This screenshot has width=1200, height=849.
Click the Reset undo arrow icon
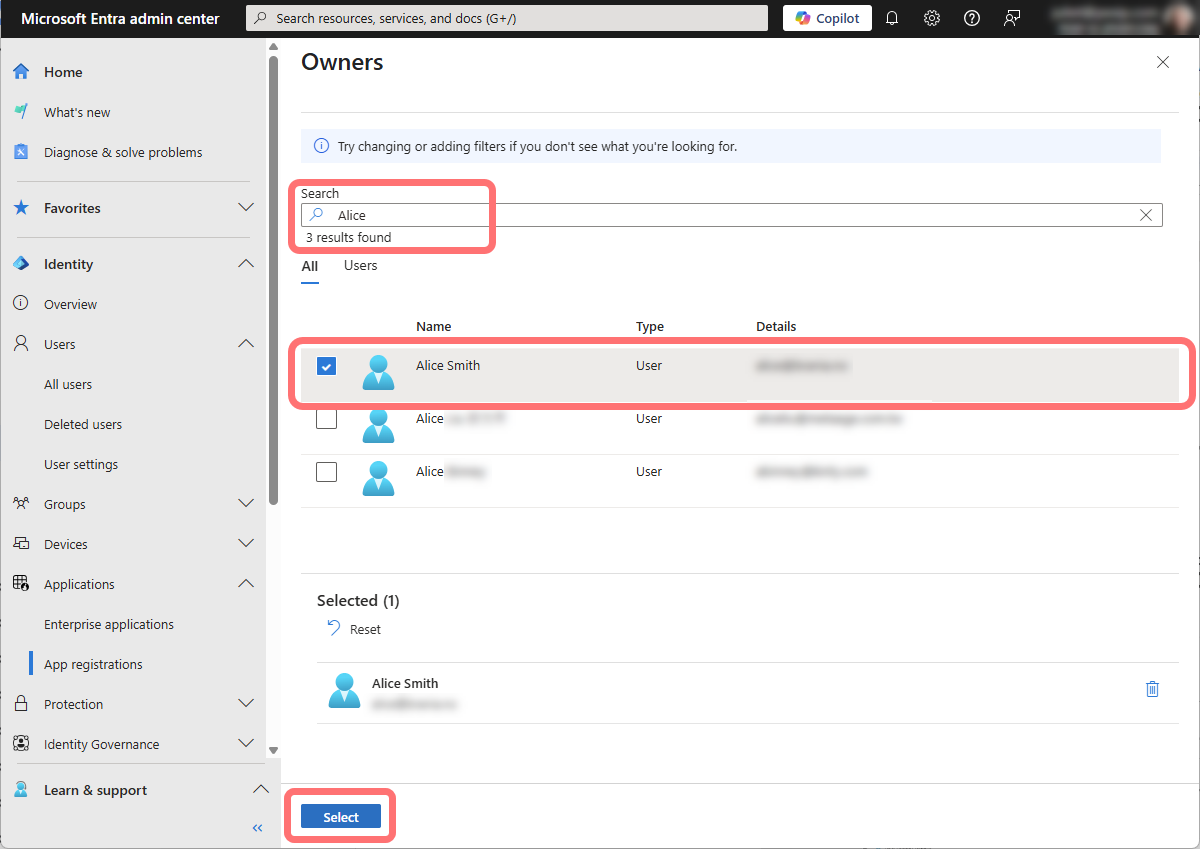tap(334, 629)
